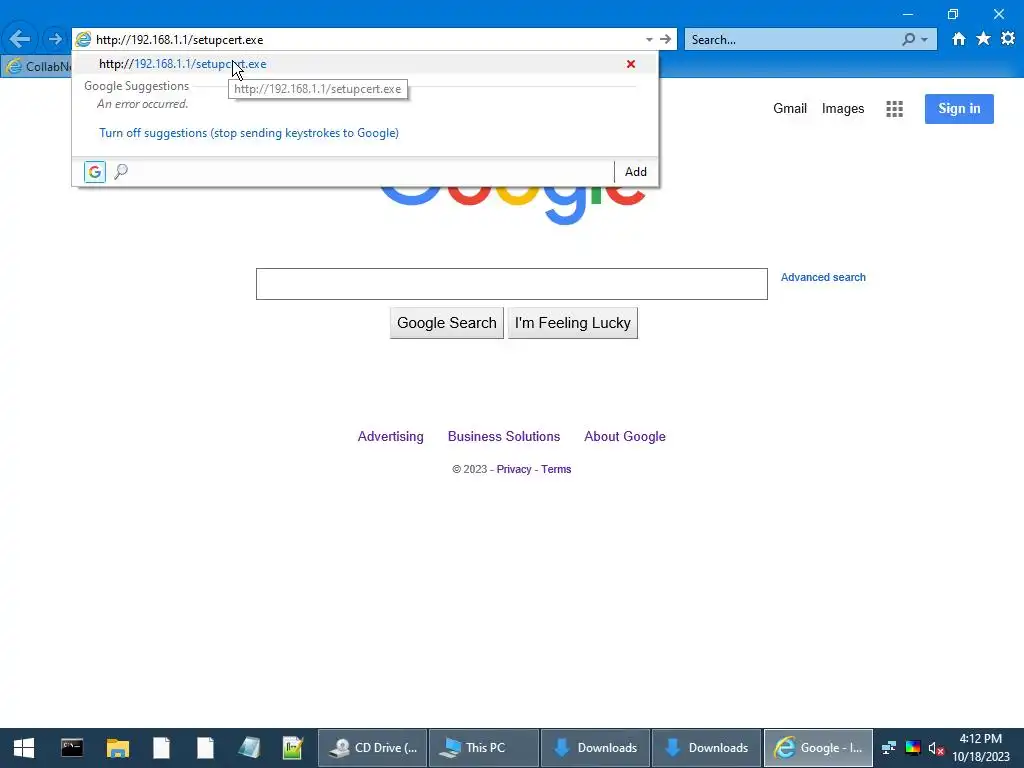Switch to the CD Drive taskbar window
Image resolution: width=1024 pixels, height=768 pixels.
coord(372,748)
